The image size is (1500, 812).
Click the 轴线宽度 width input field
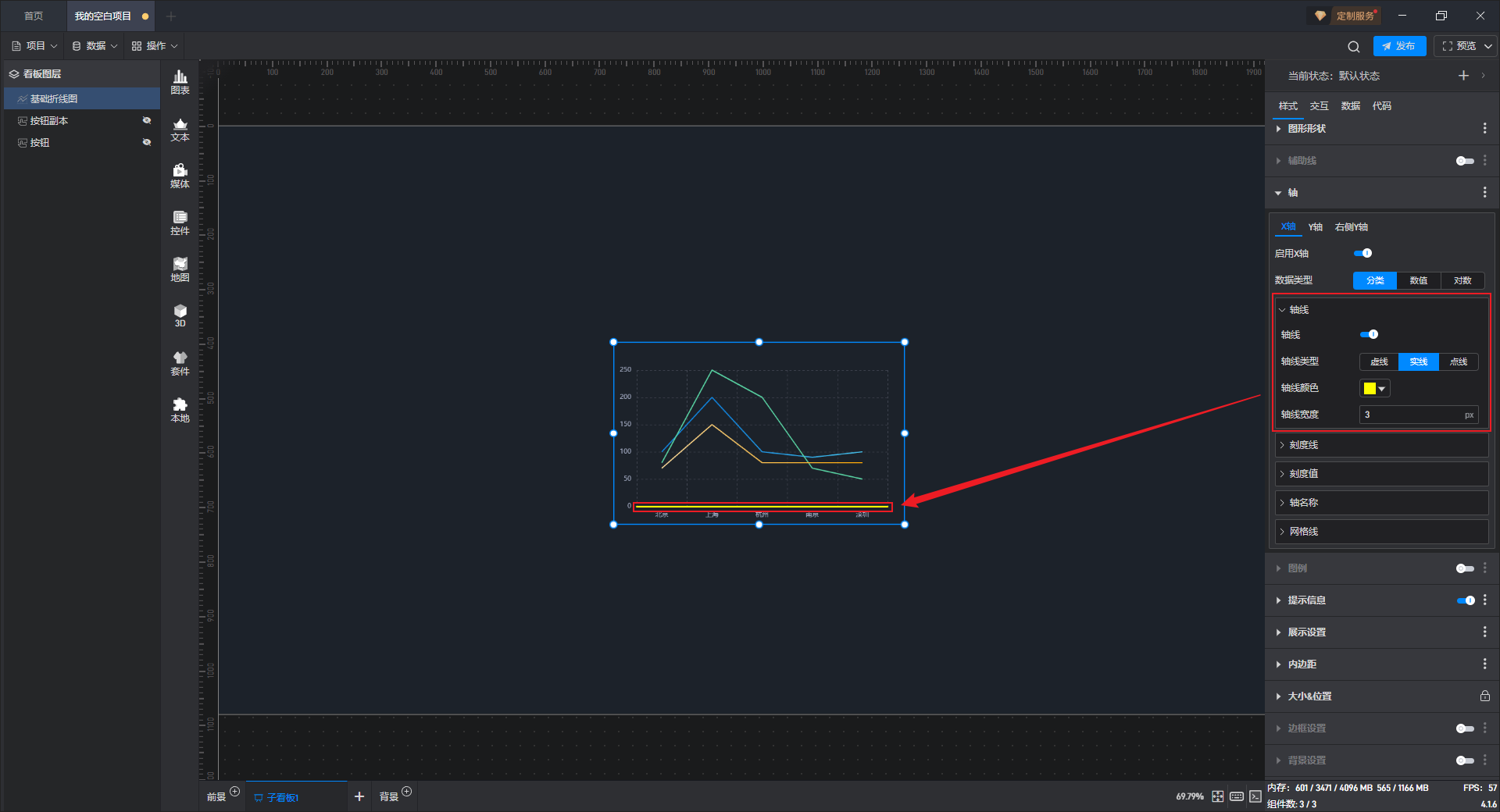(1419, 415)
